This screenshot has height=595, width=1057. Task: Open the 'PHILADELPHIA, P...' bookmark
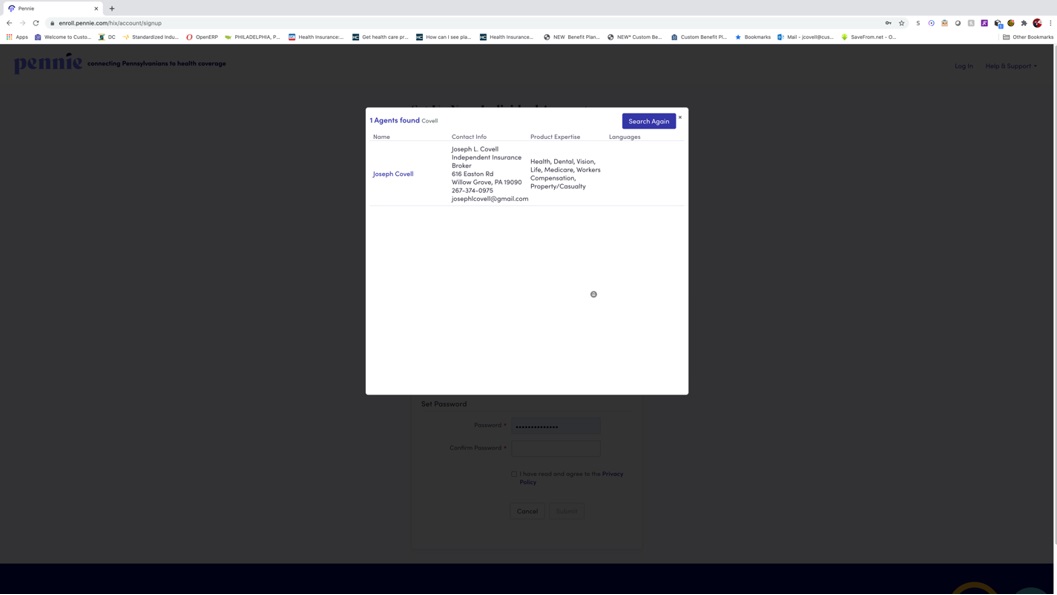click(x=252, y=37)
